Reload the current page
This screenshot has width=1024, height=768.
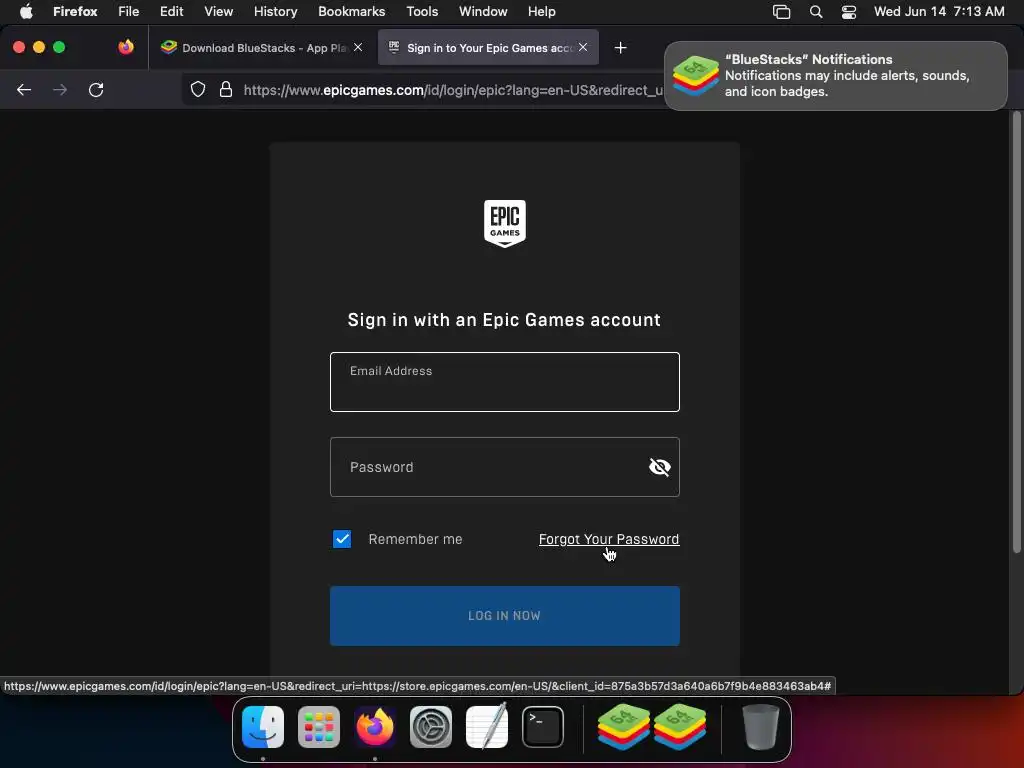coord(96,89)
